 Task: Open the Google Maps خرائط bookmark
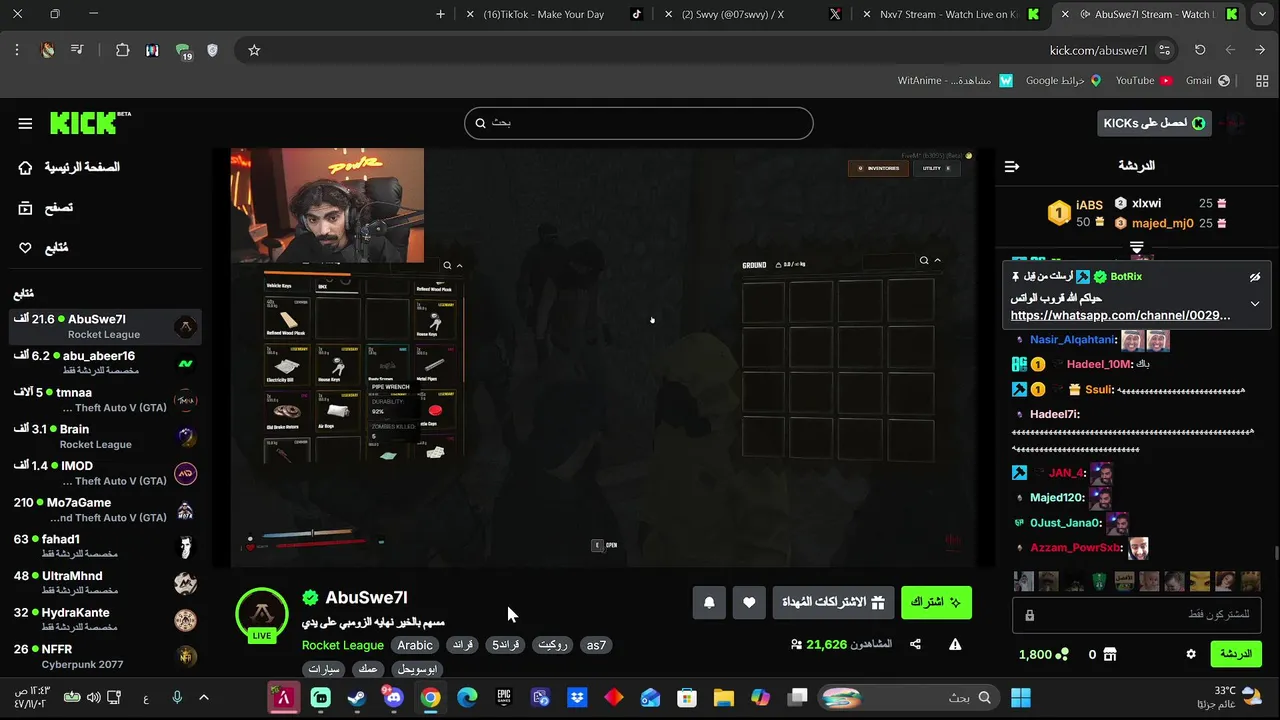pyautogui.click(x=1064, y=80)
